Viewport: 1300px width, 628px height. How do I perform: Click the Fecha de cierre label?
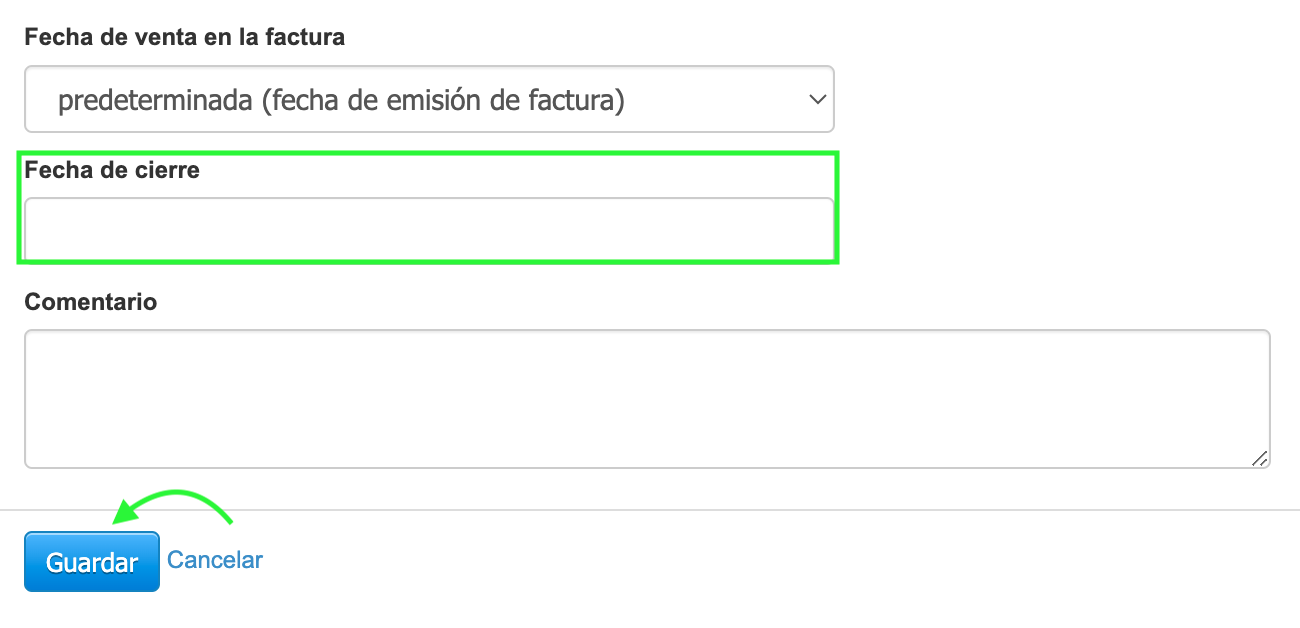coord(112,170)
